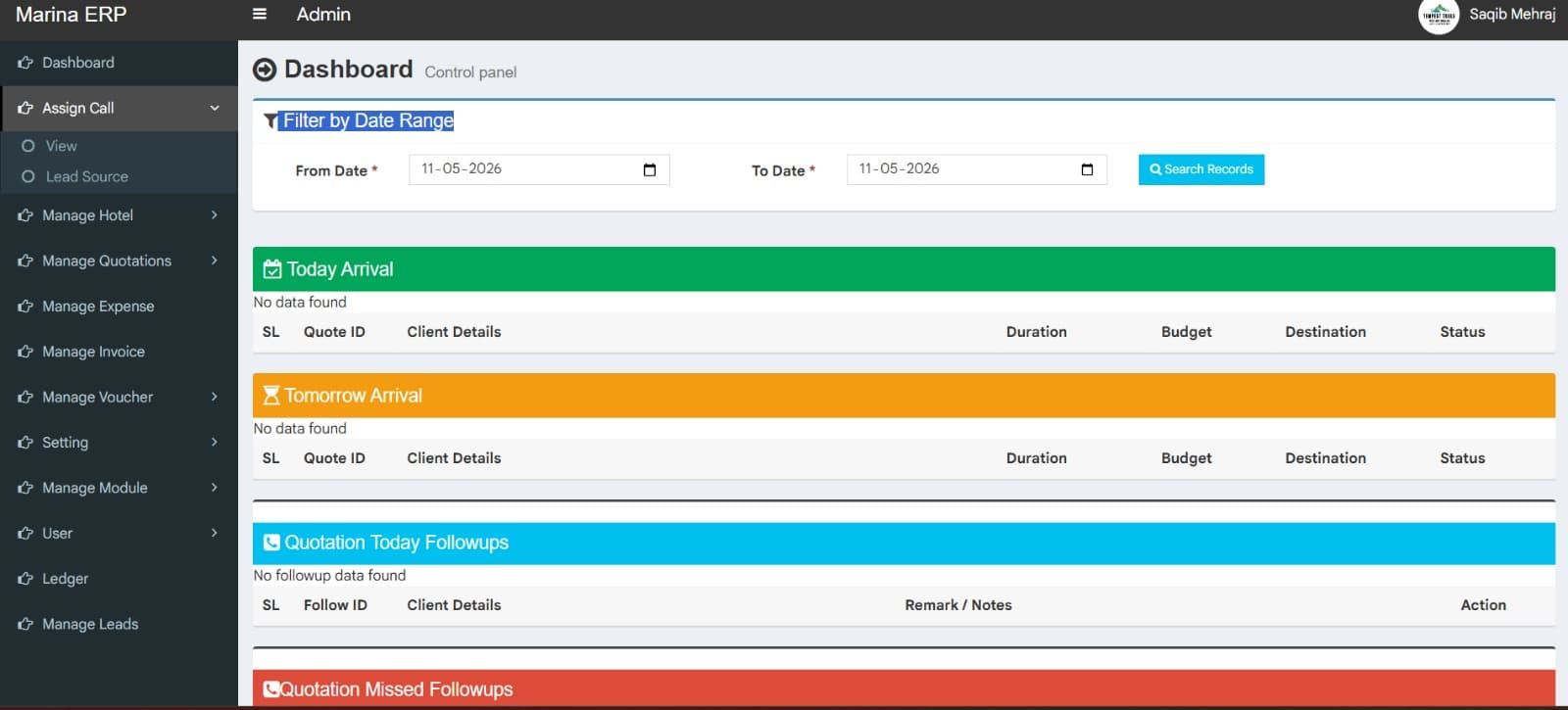1568x710 pixels.
Task: Click the Budget column in Tomorrow Arrival
Action: pyautogui.click(x=1187, y=458)
